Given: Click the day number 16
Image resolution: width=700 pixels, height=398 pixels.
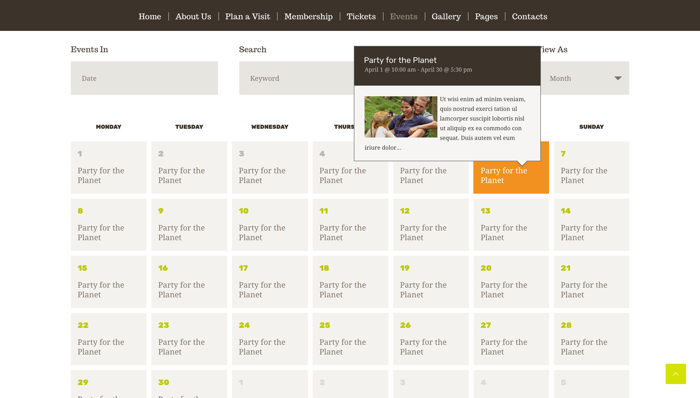Looking at the screenshot, I should (163, 268).
